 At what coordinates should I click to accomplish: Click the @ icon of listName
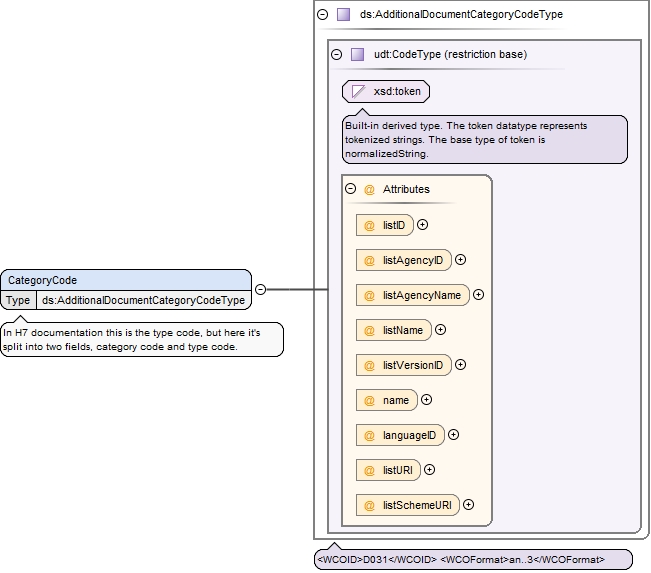tap(369, 331)
